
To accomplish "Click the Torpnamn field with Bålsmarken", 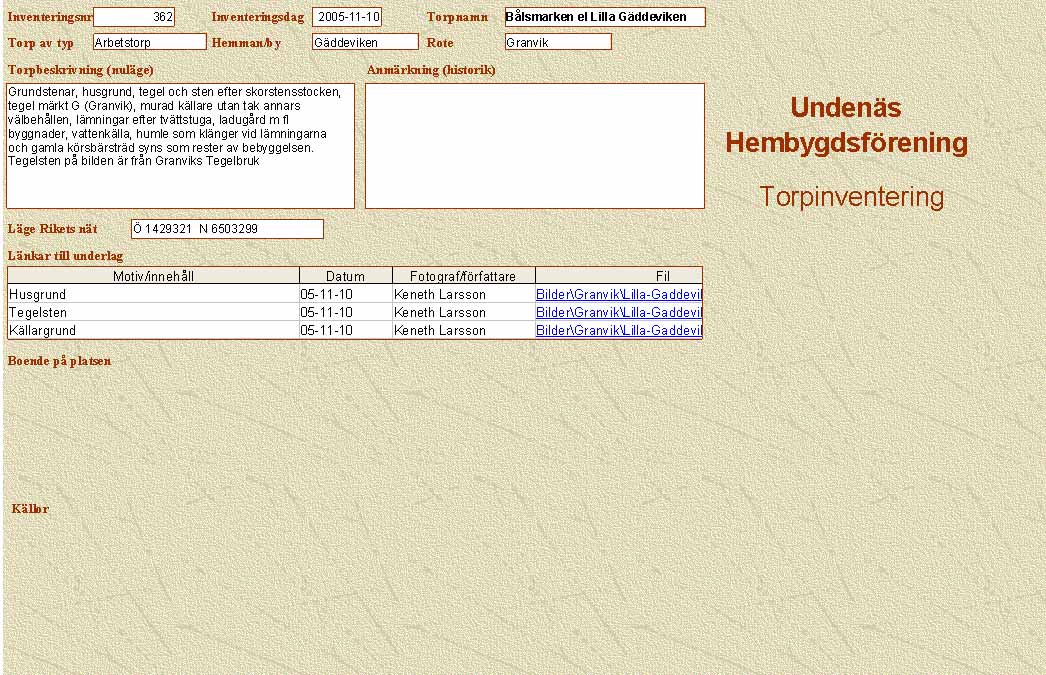I will click(604, 17).
